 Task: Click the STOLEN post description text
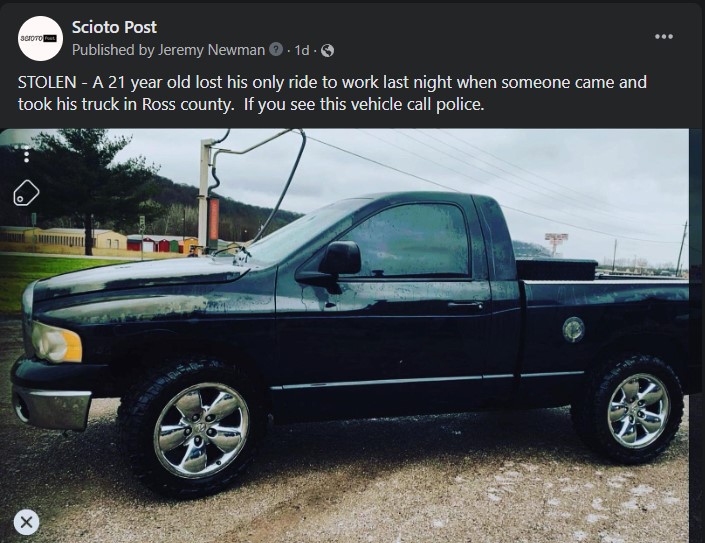[332, 93]
